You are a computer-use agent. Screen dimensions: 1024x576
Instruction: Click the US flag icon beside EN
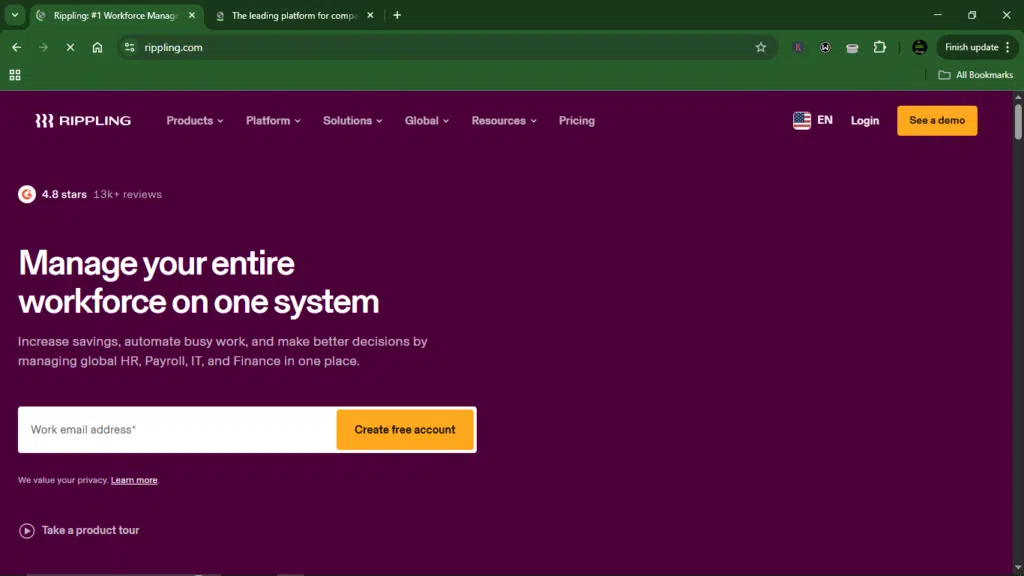click(801, 120)
